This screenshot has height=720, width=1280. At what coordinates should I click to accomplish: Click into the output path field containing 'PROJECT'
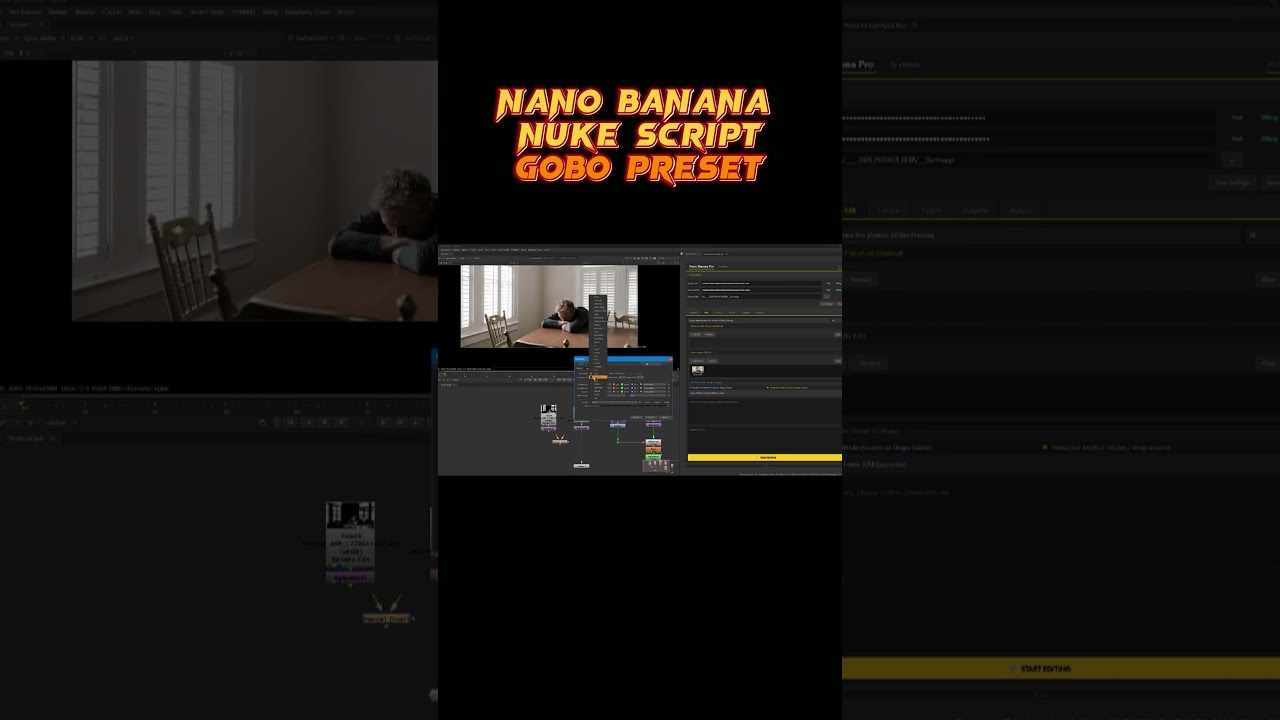click(x=1030, y=160)
